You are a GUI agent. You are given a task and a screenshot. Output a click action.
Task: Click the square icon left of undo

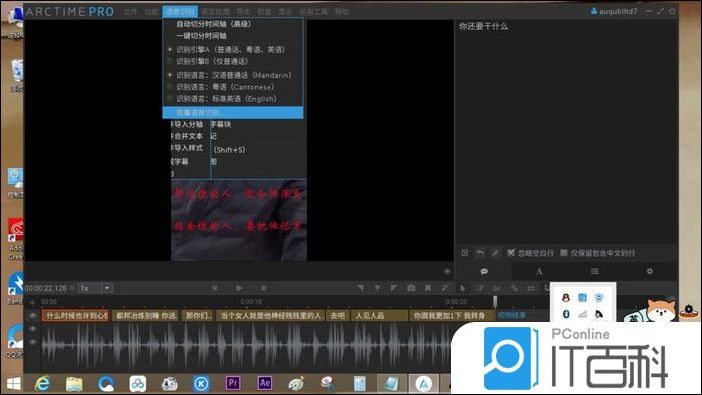coord(465,253)
